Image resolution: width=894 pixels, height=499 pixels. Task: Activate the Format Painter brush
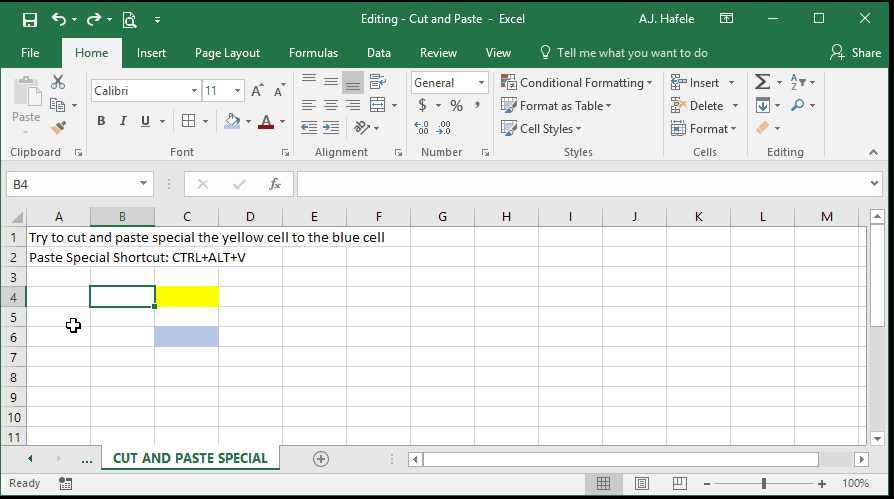point(58,128)
